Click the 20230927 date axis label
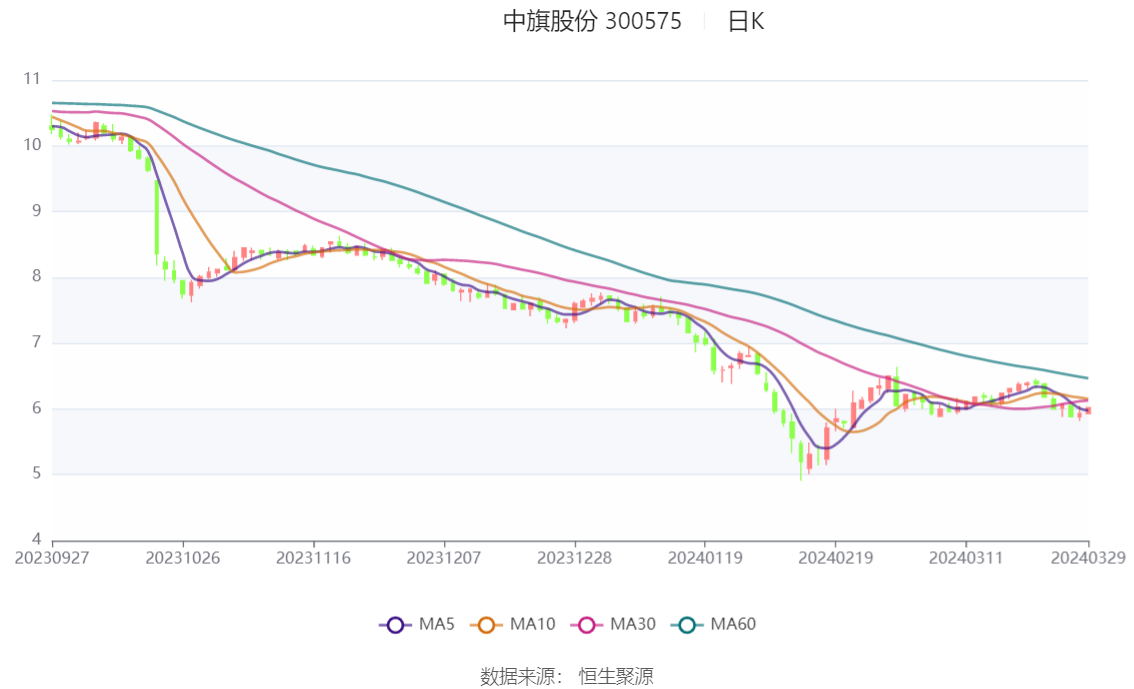 (x=52, y=558)
